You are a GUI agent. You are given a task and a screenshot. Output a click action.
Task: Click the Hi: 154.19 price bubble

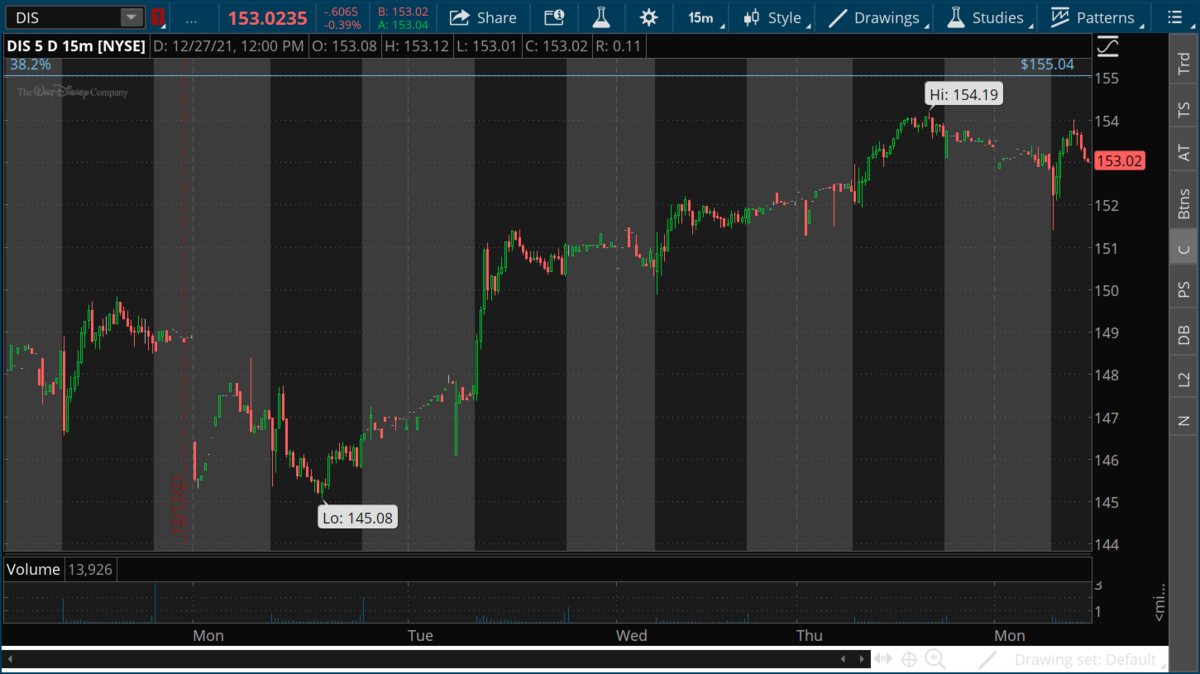[x=964, y=94]
